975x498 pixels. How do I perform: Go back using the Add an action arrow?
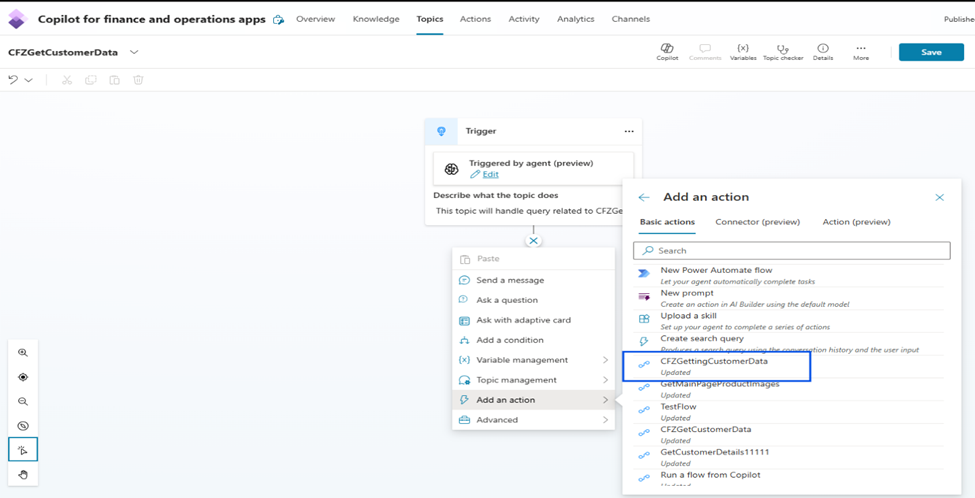click(644, 197)
